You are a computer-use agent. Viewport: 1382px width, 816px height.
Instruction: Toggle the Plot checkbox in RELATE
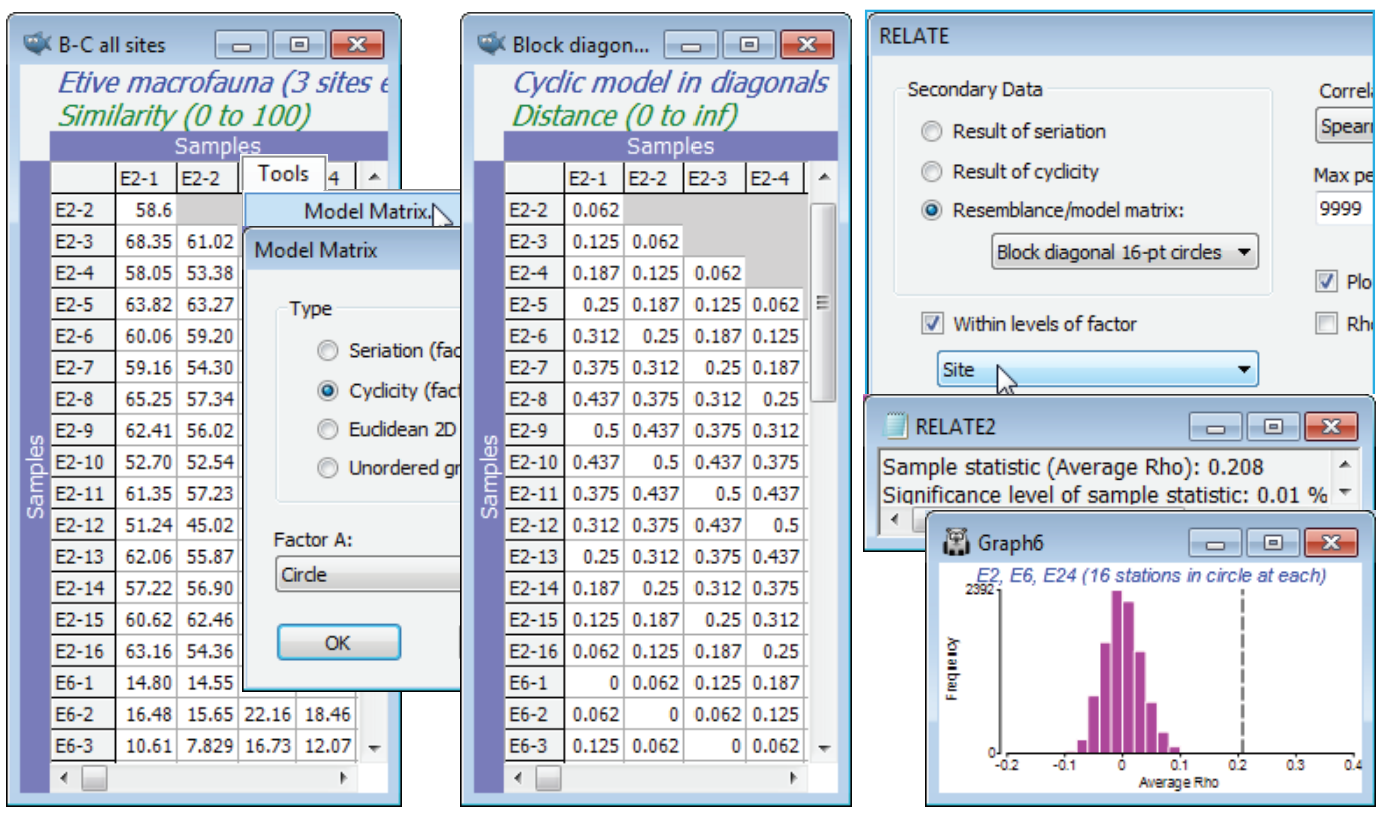point(1326,282)
